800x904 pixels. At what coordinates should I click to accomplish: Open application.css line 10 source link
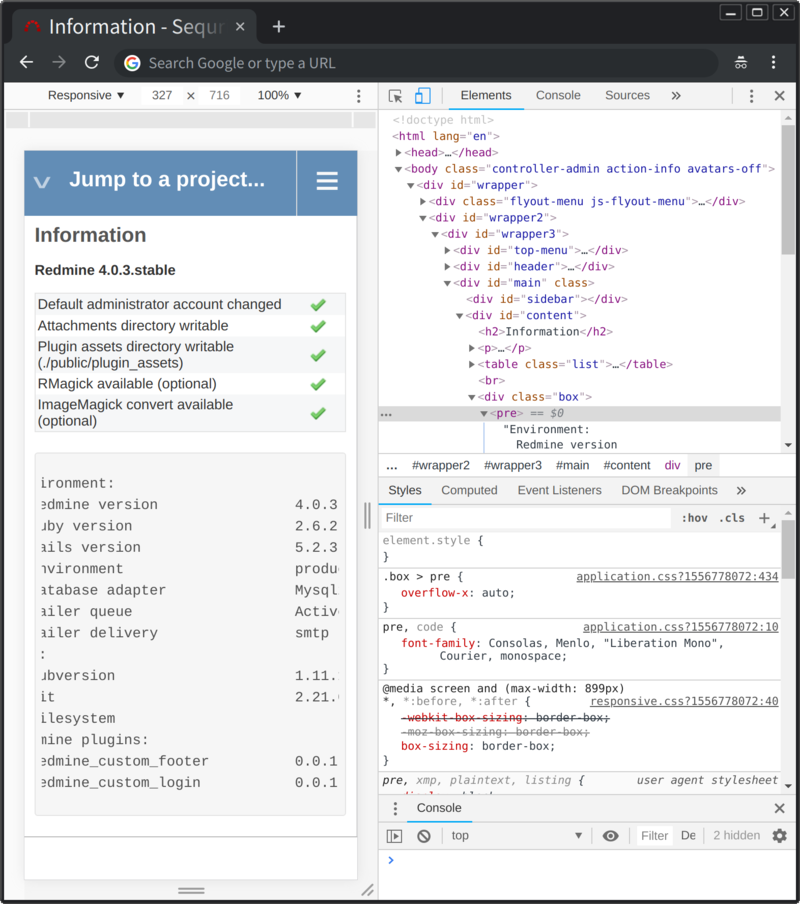[x=681, y=627]
